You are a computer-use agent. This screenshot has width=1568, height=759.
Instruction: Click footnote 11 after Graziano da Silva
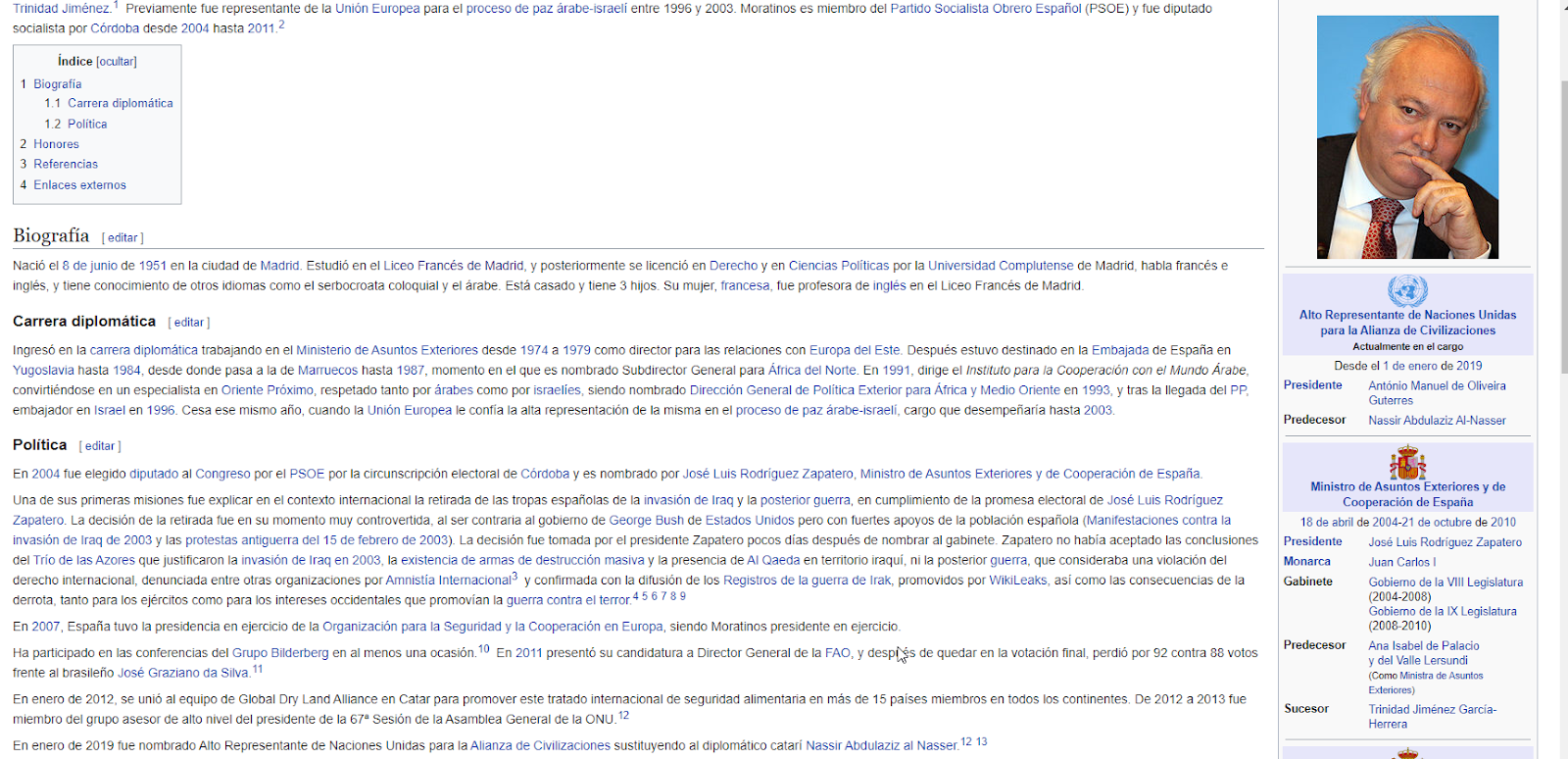tap(258, 669)
